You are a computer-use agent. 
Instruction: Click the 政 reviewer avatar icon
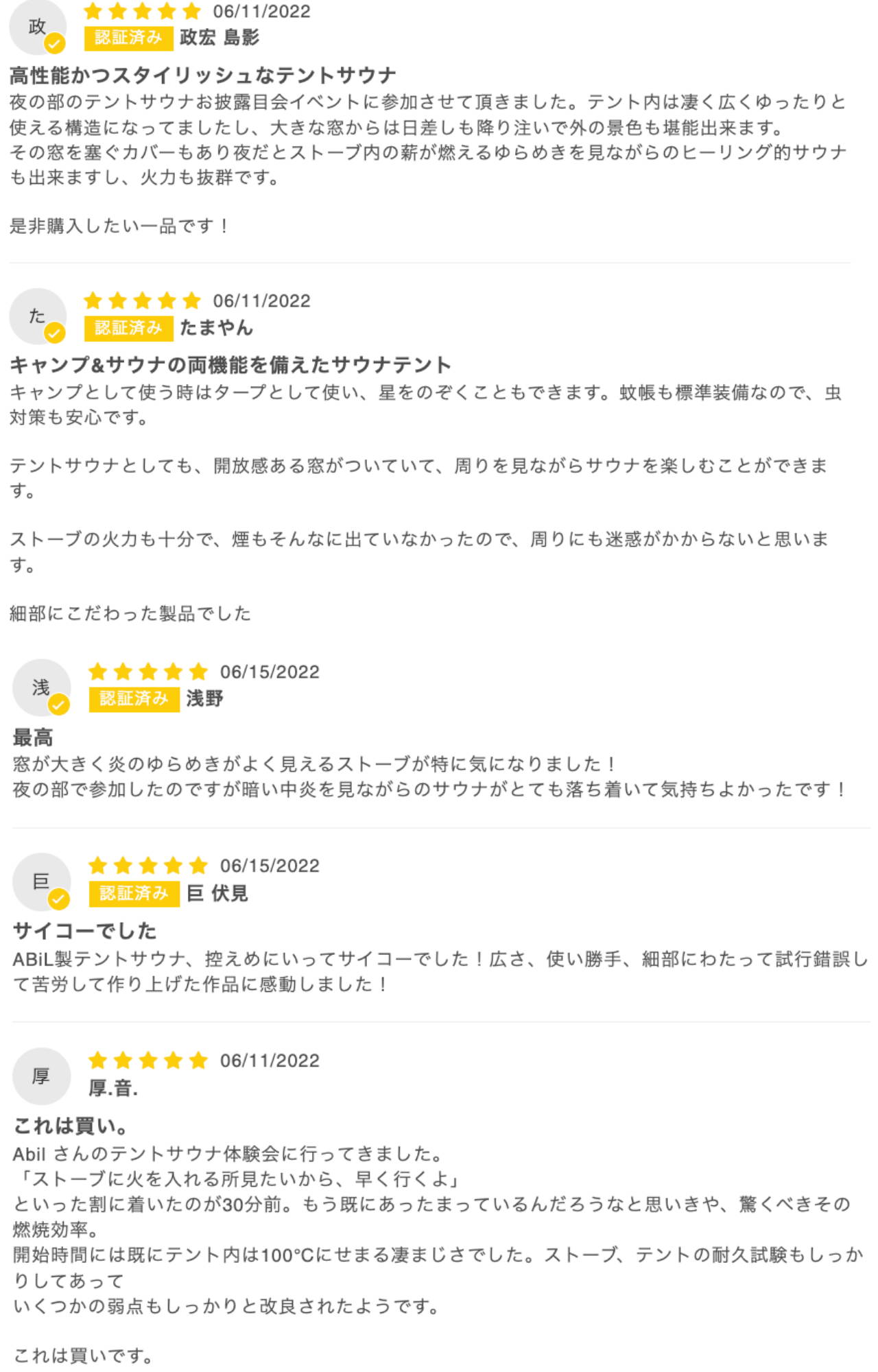pos(37,27)
